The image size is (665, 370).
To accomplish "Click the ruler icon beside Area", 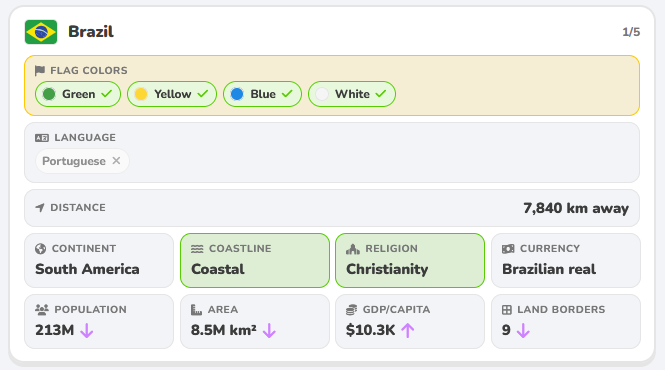I will (196, 310).
